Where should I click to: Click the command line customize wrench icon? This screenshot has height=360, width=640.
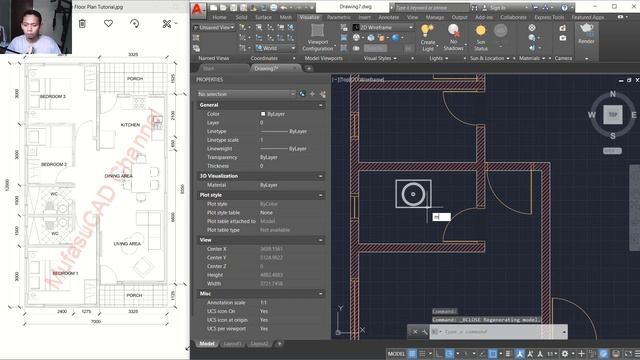[425, 332]
